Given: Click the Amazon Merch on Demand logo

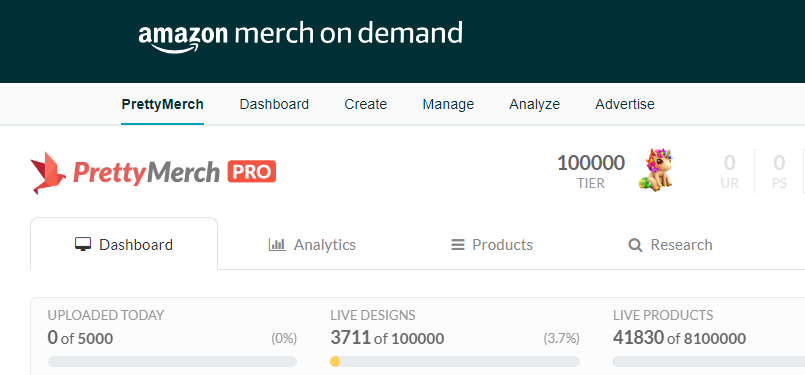Looking at the screenshot, I should [x=300, y=36].
